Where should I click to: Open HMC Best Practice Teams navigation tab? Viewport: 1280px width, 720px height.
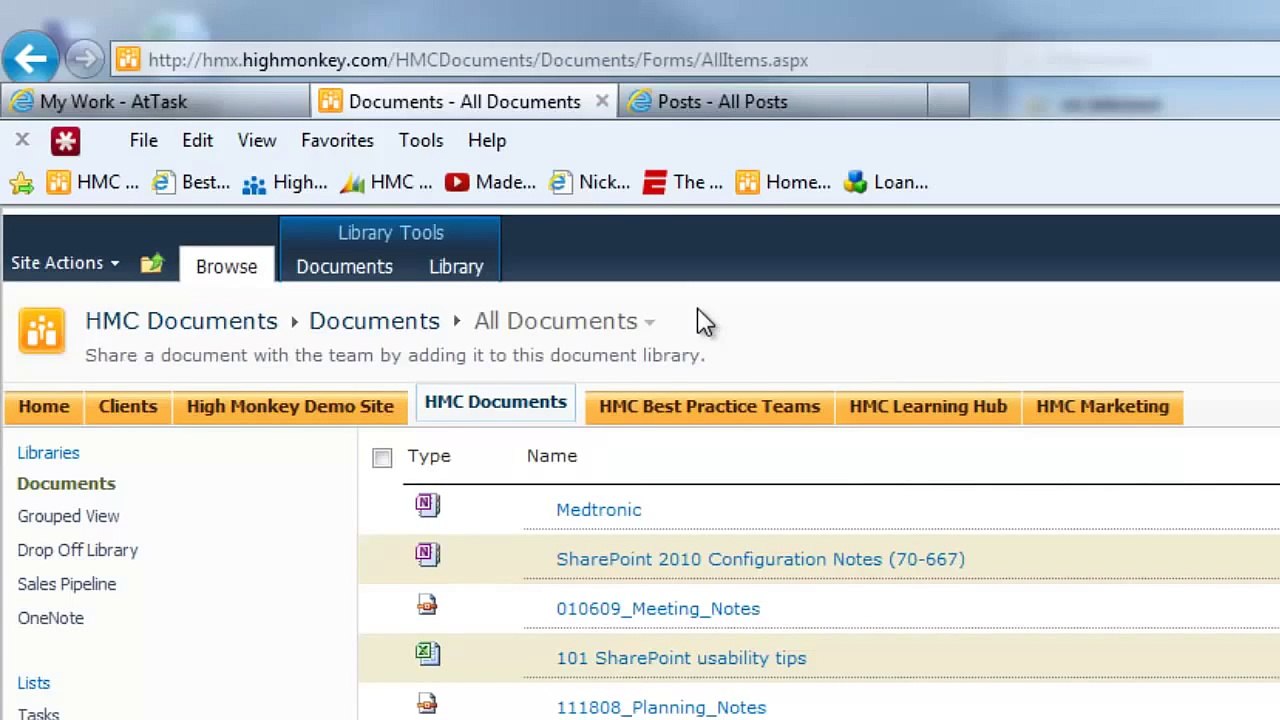pos(709,407)
